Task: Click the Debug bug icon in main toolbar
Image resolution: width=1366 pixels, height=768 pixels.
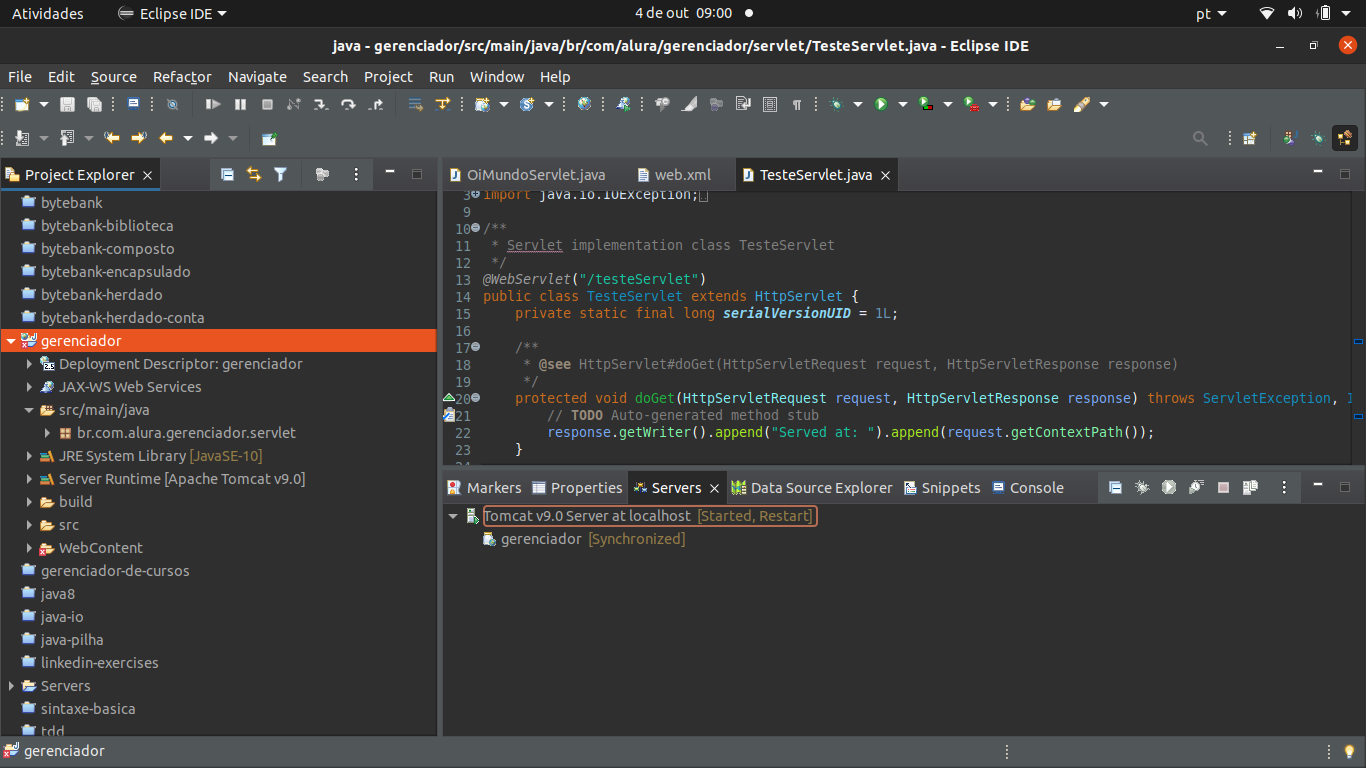Action: pyautogui.click(x=836, y=104)
